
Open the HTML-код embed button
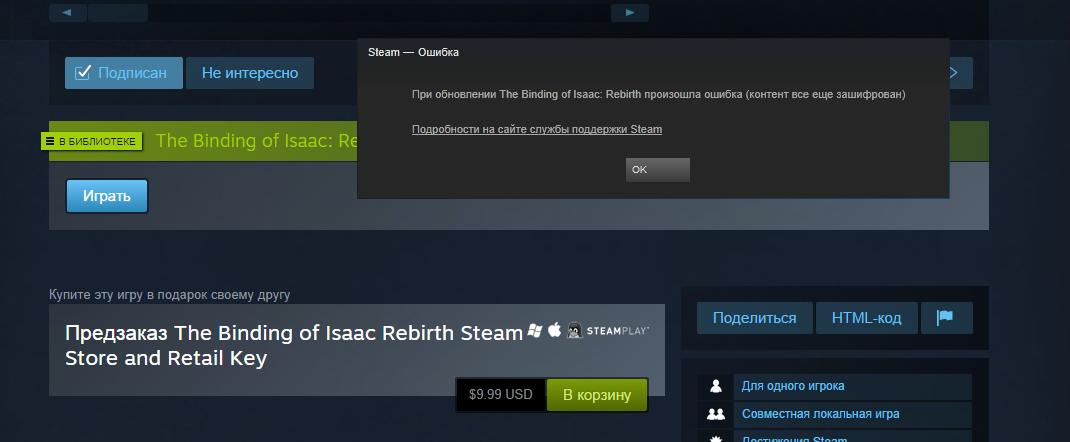tap(867, 318)
